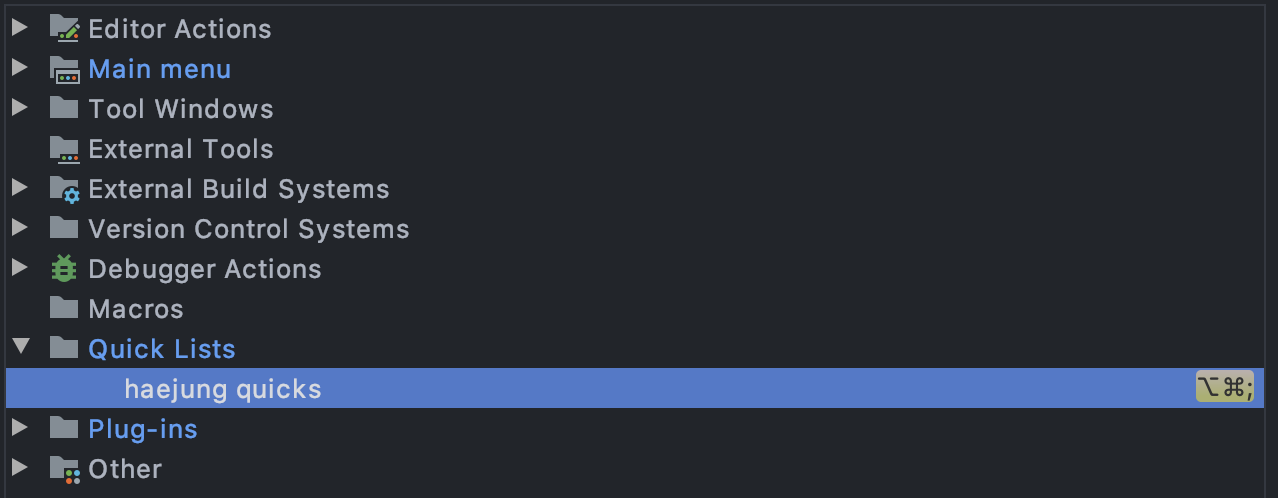The image size is (1278, 498).
Task: Click the Editor Actions folder icon
Action: (64, 29)
